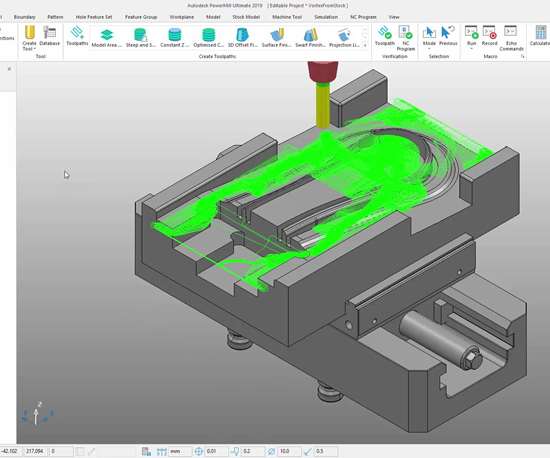Switch to the Stock Model tab

pyautogui.click(x=246, y=17)
